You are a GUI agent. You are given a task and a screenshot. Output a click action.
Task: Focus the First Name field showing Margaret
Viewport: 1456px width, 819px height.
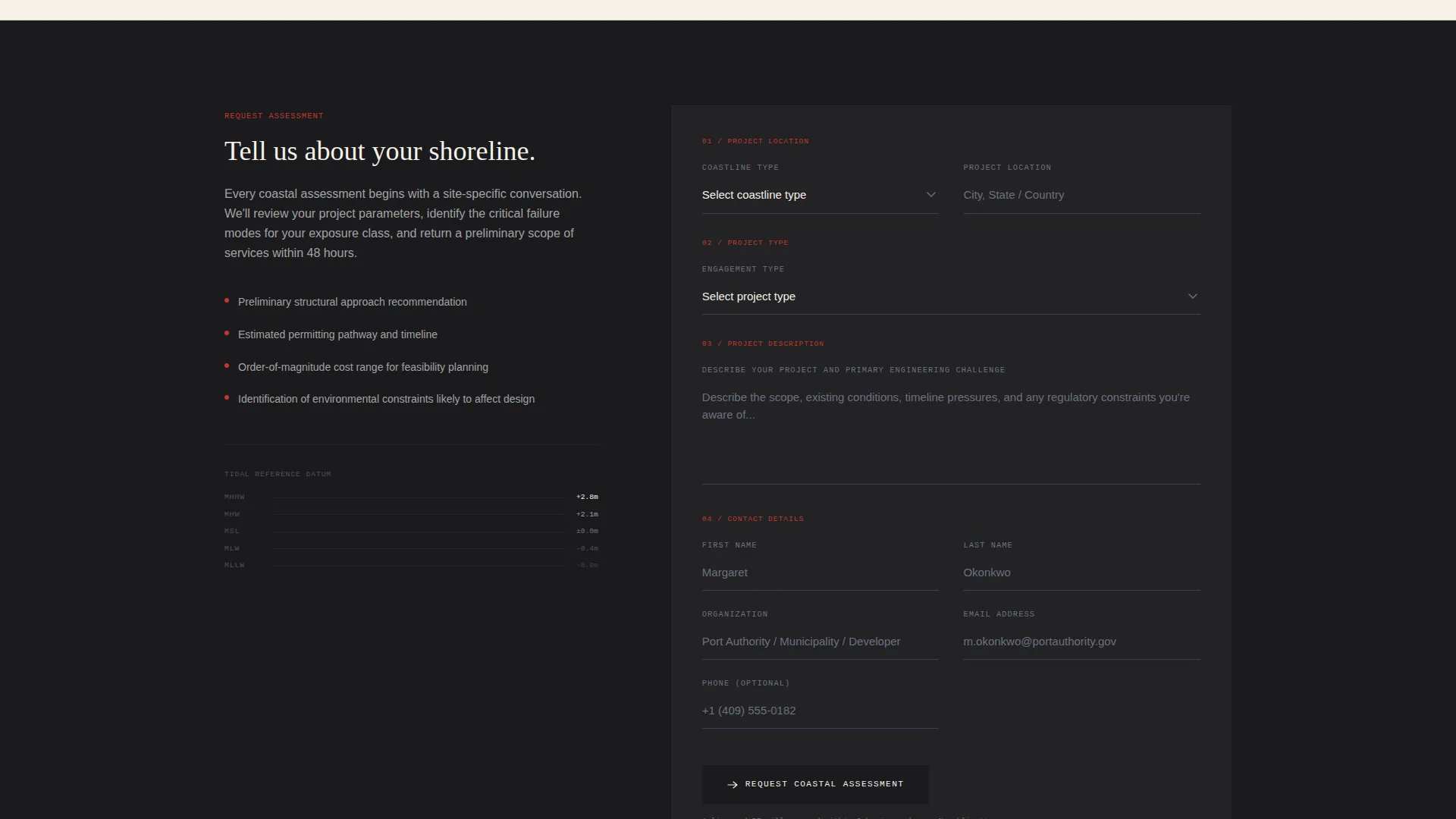tap(820, 573)
